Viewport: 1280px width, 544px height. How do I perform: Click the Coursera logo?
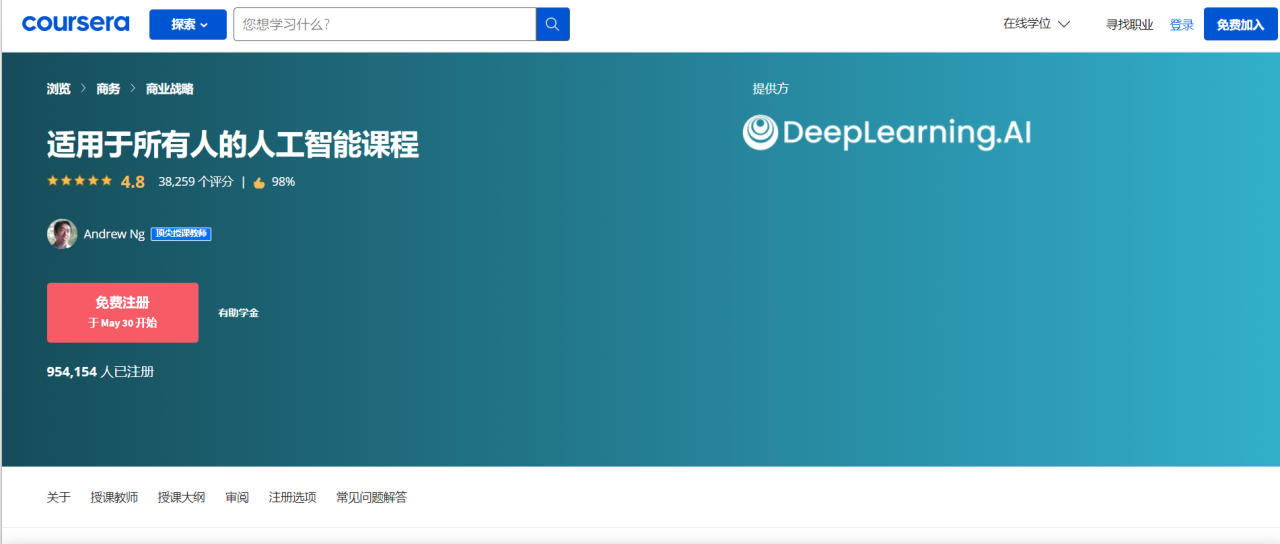(x=76, y=24)
